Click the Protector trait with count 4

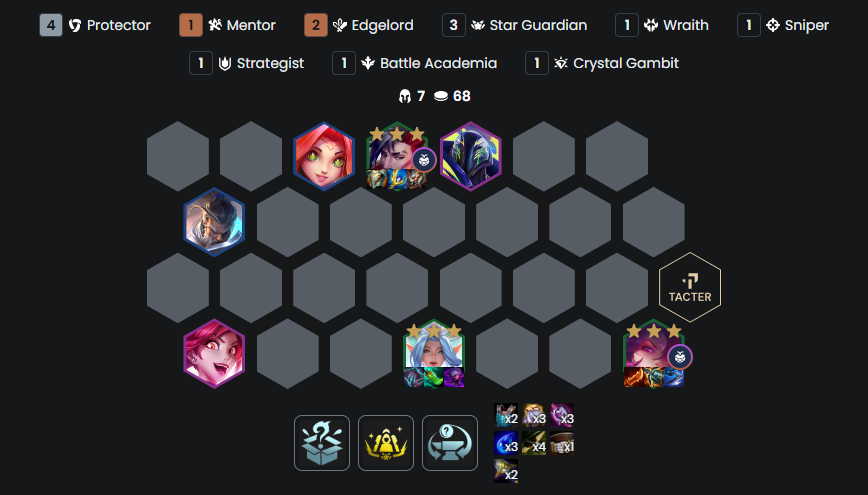(95, 25)
